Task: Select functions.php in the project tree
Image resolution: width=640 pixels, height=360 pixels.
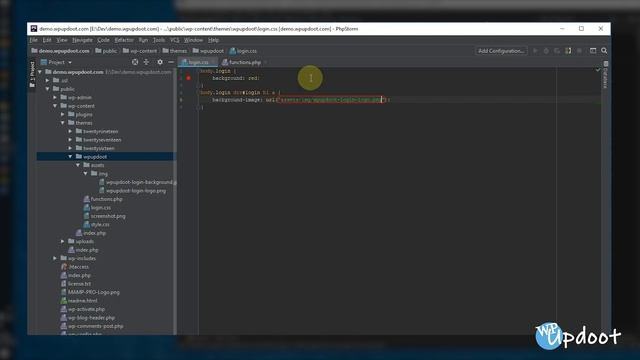Action: click(x=103, y=199)
